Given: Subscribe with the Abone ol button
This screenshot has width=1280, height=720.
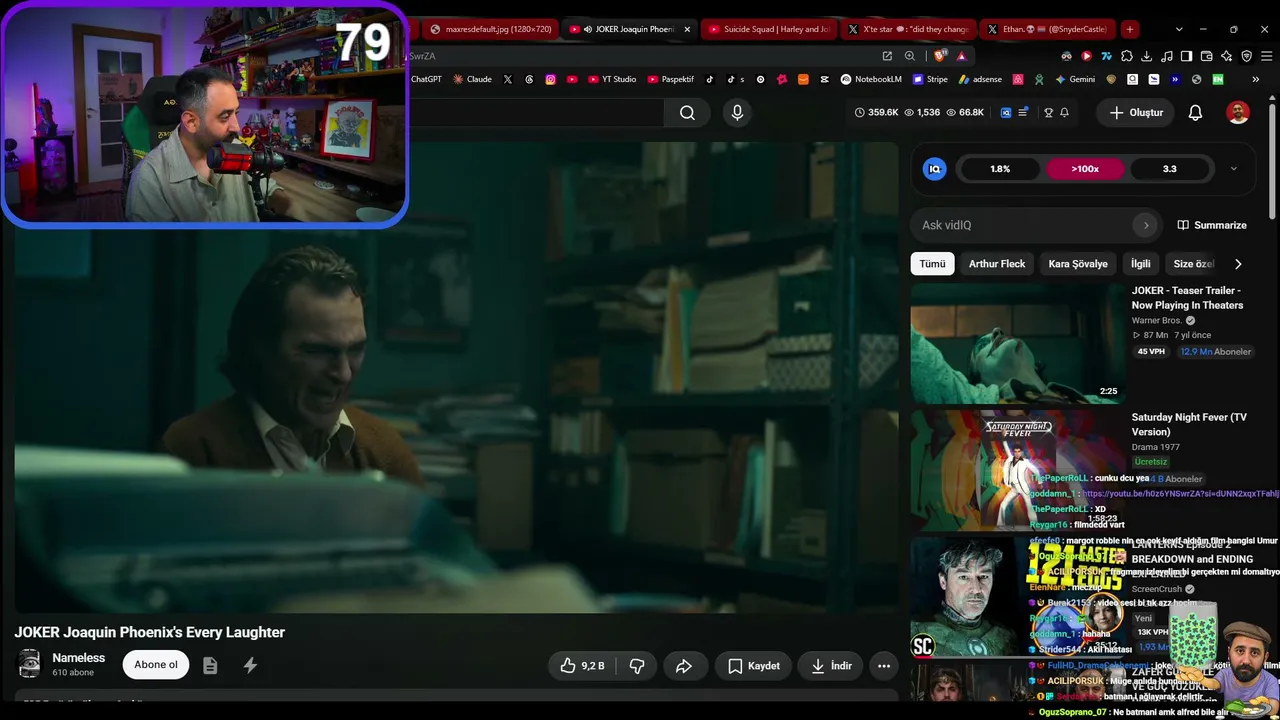Looking at the screenshot, I should pyautogui.click(x=156, y=665).
